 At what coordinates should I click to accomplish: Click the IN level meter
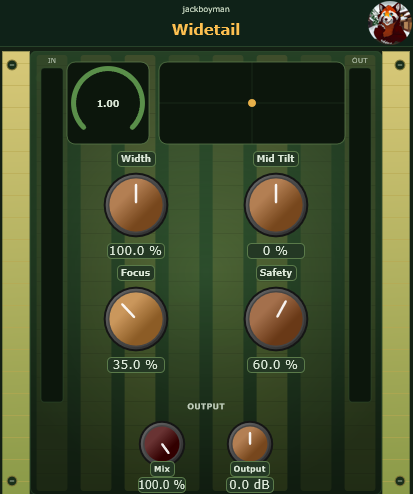52,235
